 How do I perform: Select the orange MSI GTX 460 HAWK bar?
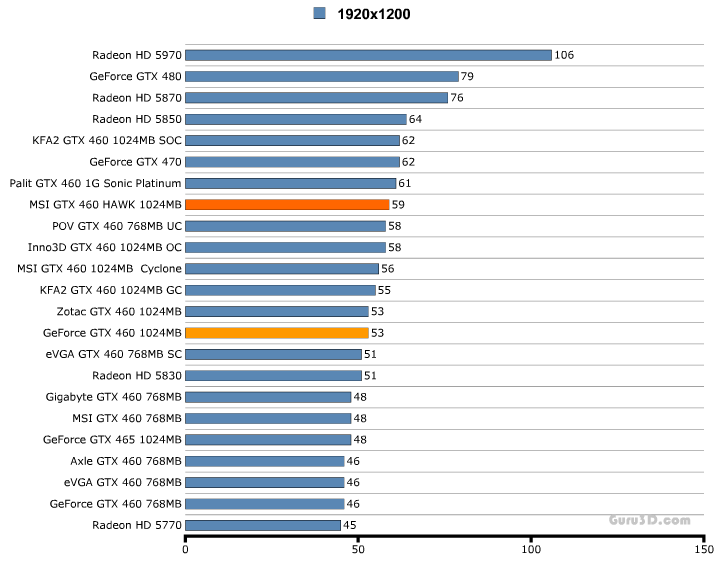coord(287,204)
